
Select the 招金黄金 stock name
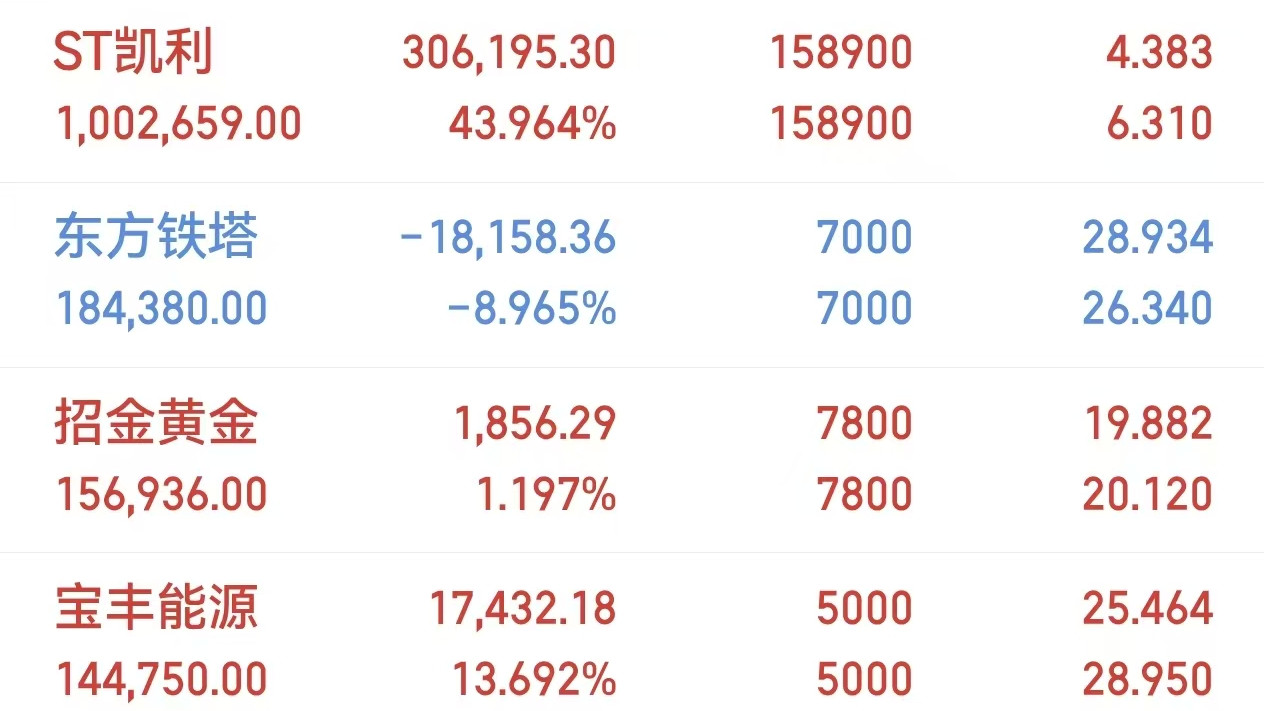[156, 423]
